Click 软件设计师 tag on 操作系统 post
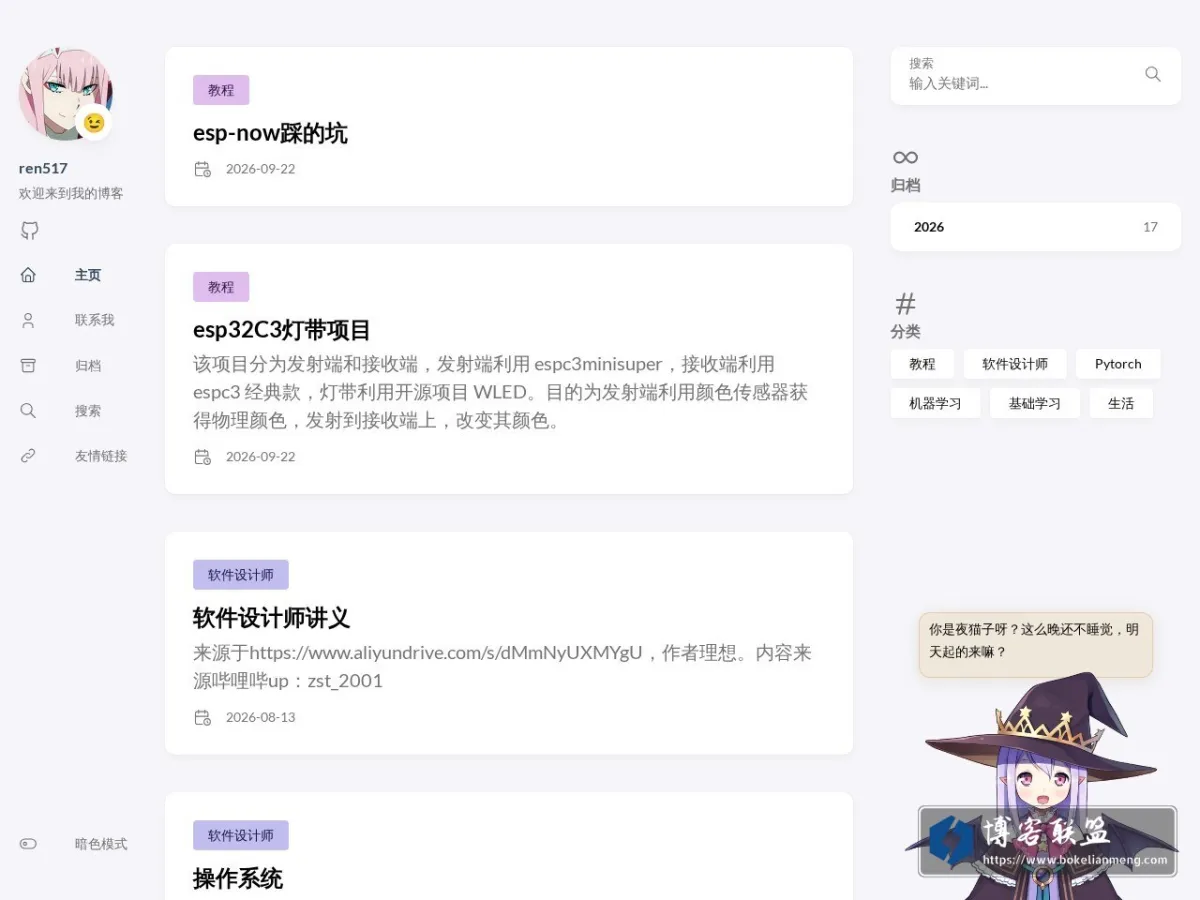The height and width of the screenshot is (900, 1200). point(241,835)
